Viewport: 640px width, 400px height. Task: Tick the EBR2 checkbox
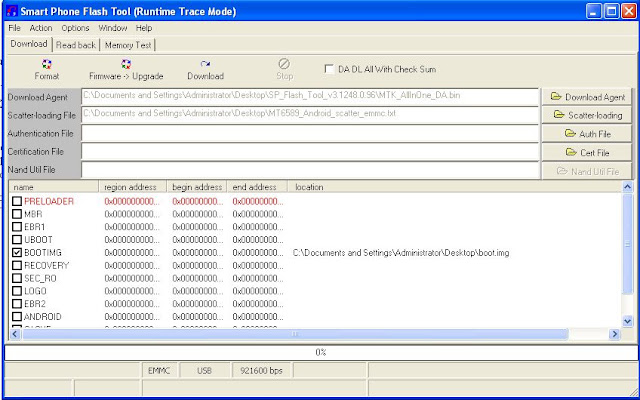tap(17, 304)
